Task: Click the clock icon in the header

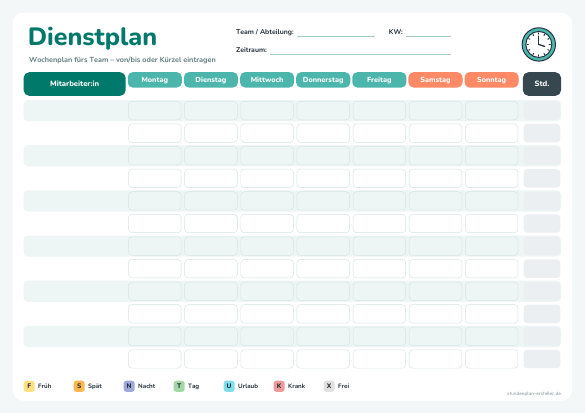Action: click(538, 44)
